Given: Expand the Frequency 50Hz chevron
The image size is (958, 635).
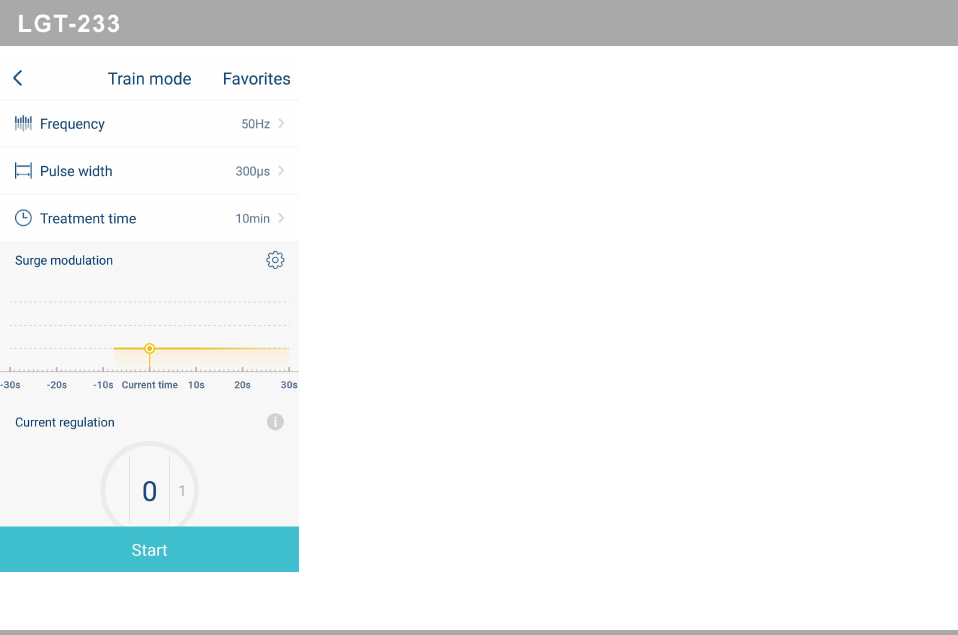Looking at the screenshot, I should point(281,123).
